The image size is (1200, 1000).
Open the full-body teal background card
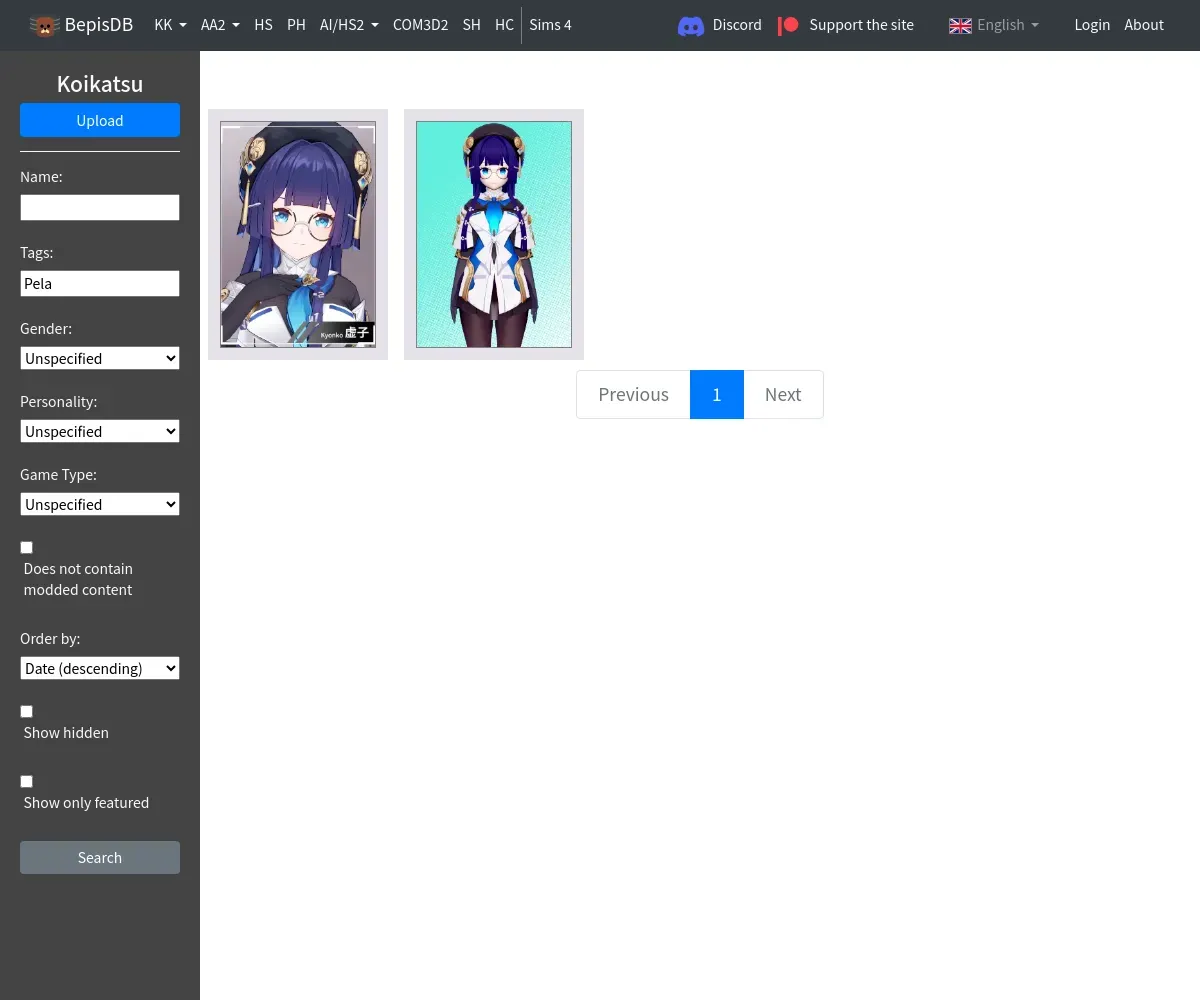(494, 234)
